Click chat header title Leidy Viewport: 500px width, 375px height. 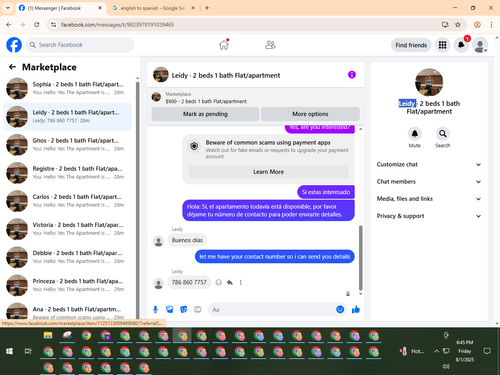coord(226,75)
